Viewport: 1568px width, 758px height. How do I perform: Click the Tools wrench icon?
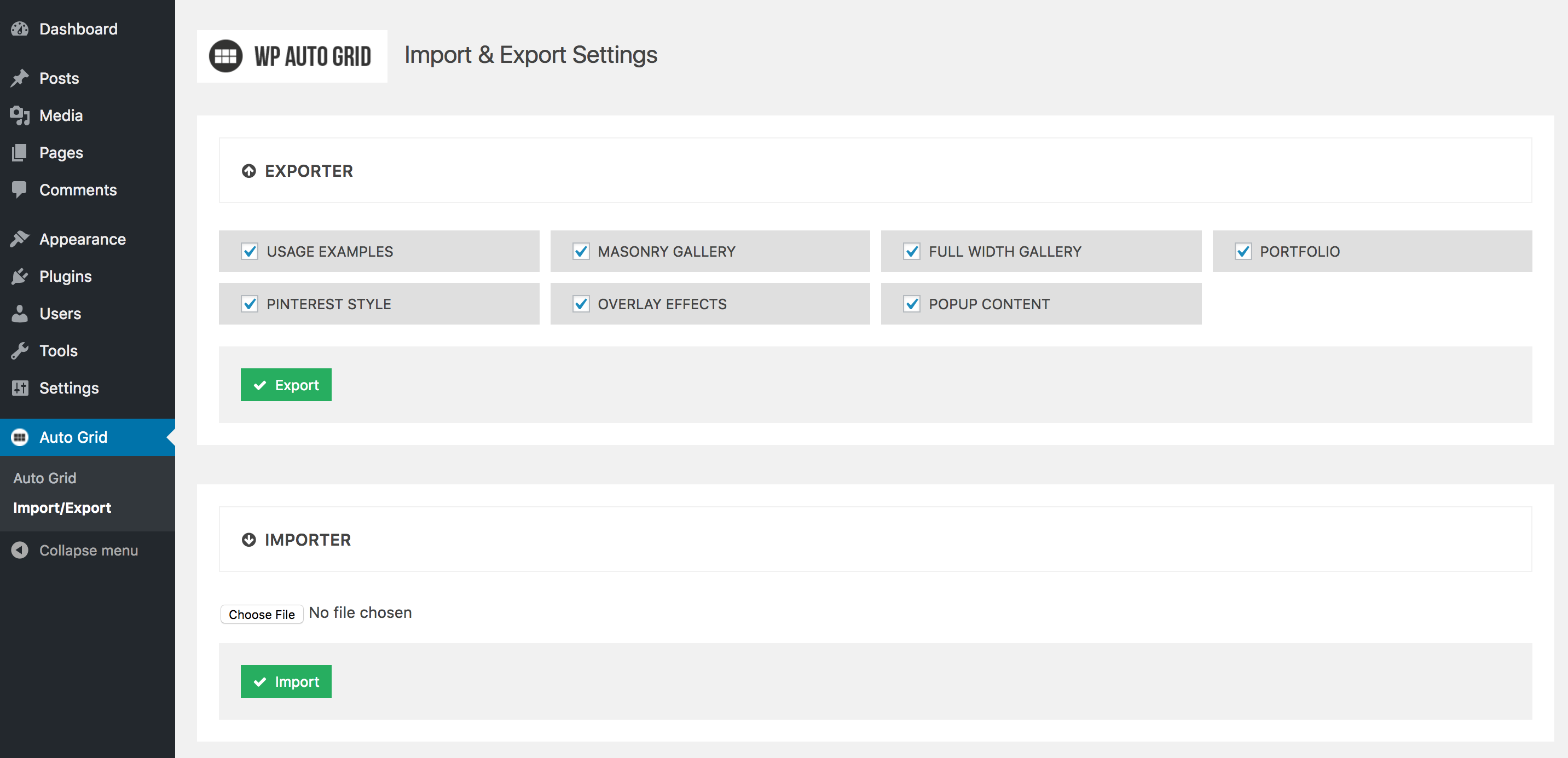click(20, 351)
